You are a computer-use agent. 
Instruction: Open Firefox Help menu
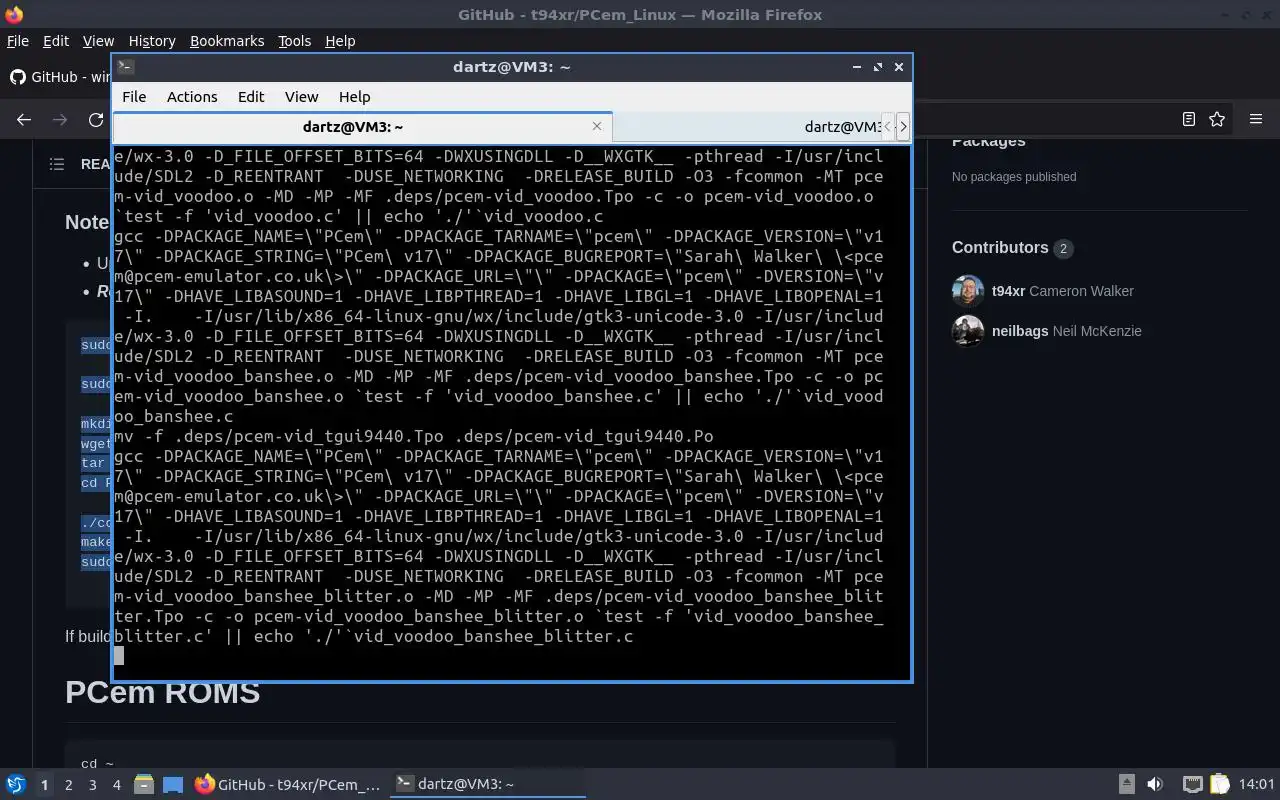click(340, 41)
